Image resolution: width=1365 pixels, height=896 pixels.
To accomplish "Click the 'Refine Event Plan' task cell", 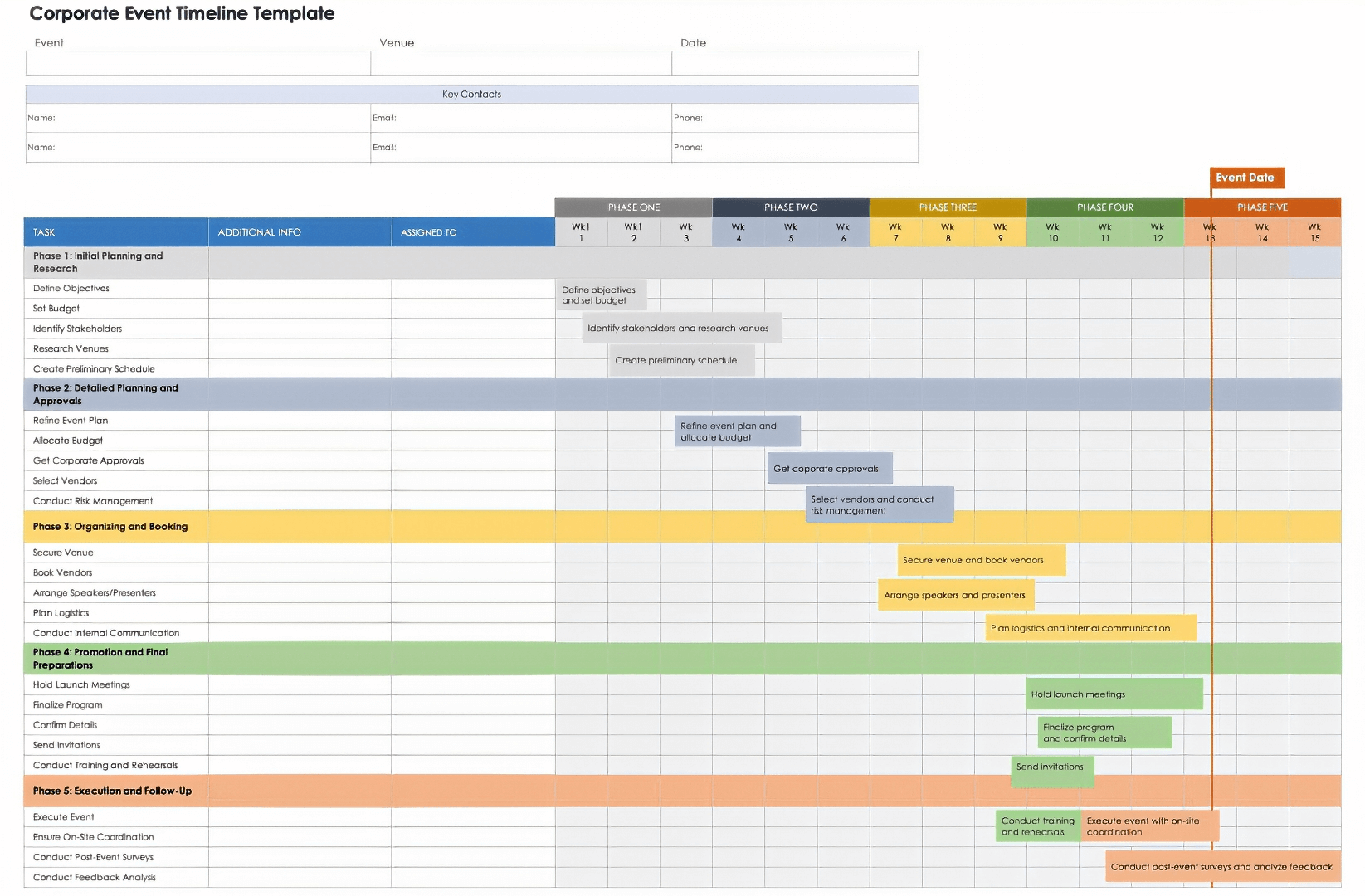I will (x=116, y=421).
